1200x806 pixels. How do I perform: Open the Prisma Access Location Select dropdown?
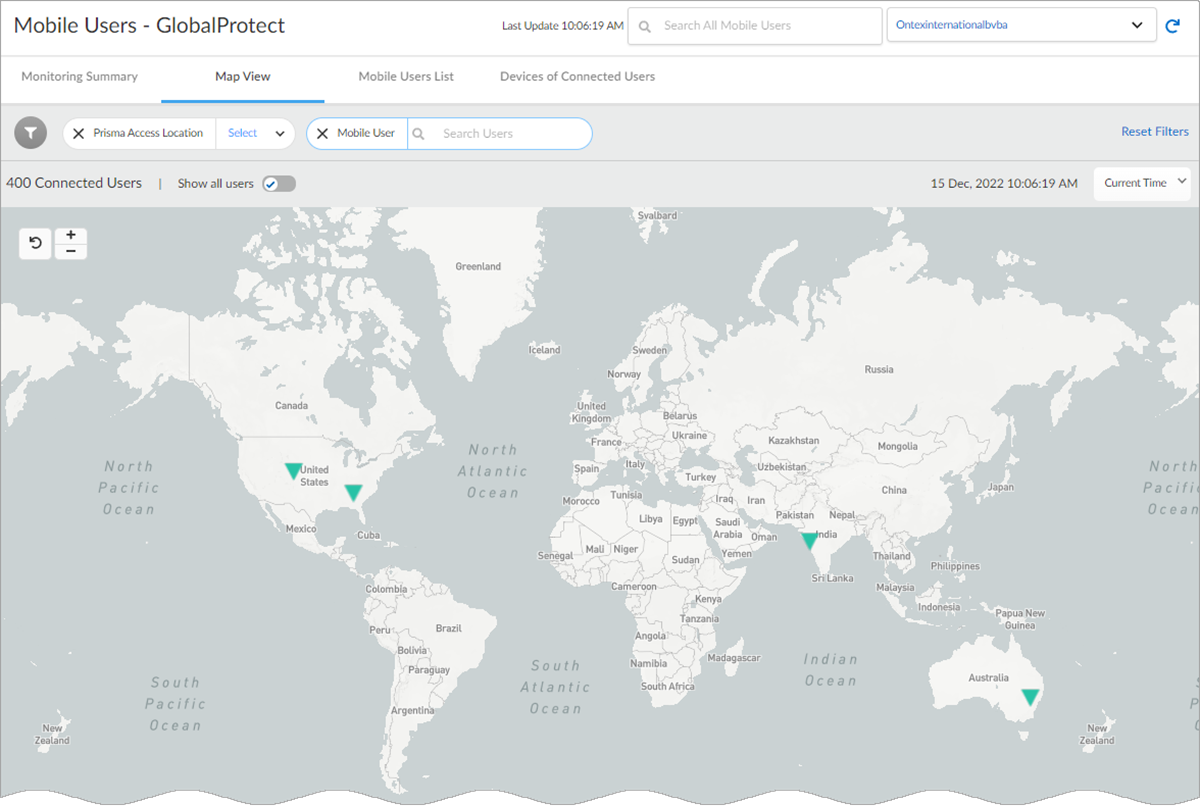coord(256,133)
